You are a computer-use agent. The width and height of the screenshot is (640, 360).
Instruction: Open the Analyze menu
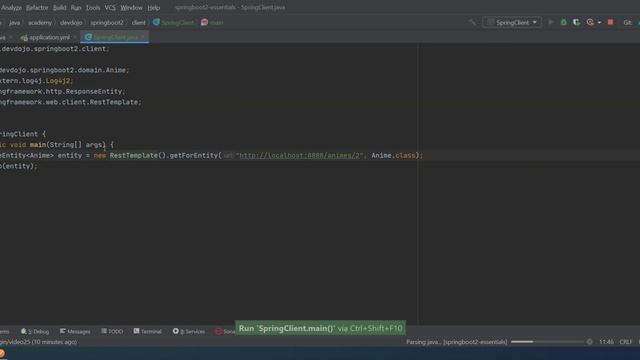click(11, 8)
